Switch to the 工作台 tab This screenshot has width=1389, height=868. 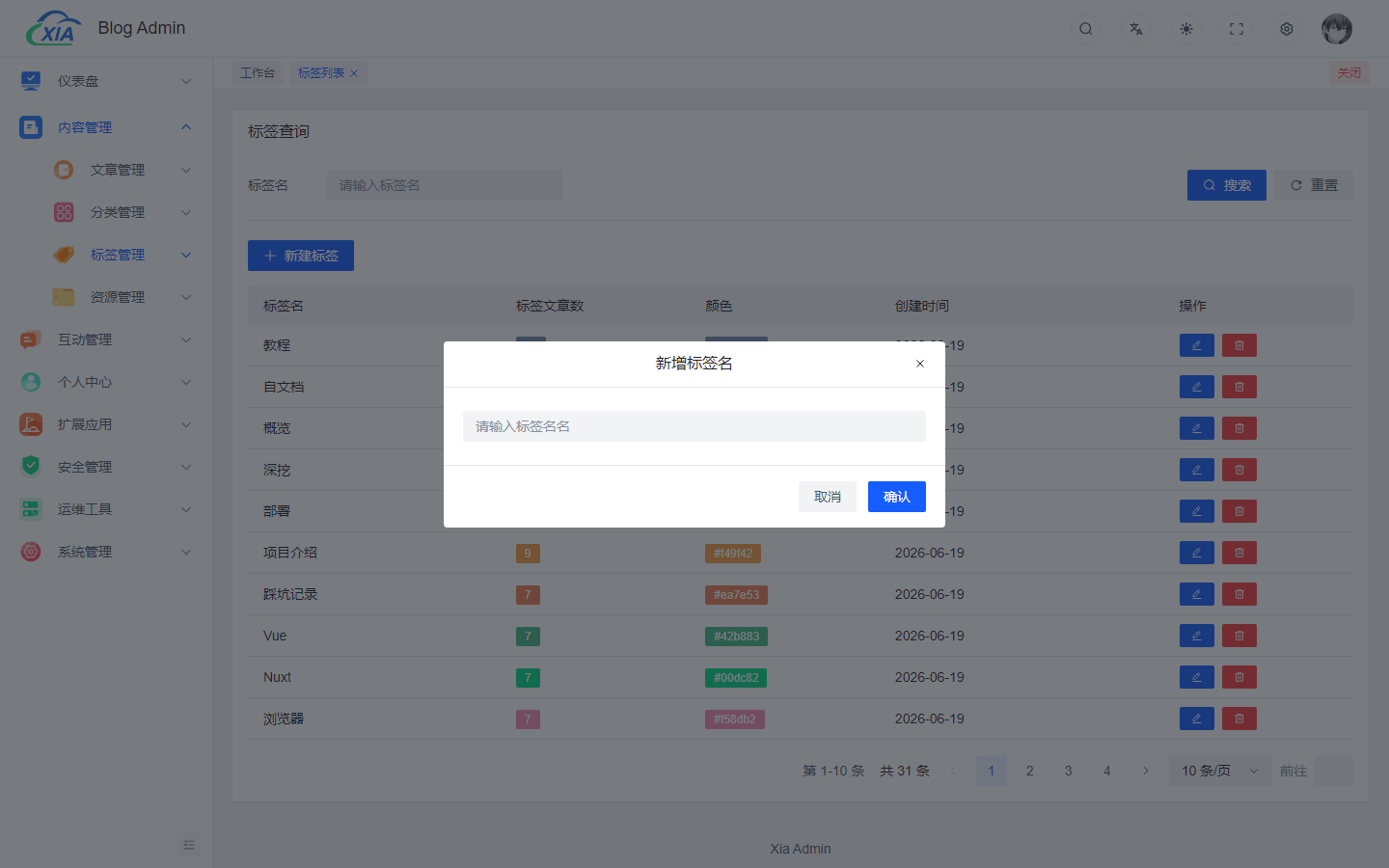tap(258, 73)
